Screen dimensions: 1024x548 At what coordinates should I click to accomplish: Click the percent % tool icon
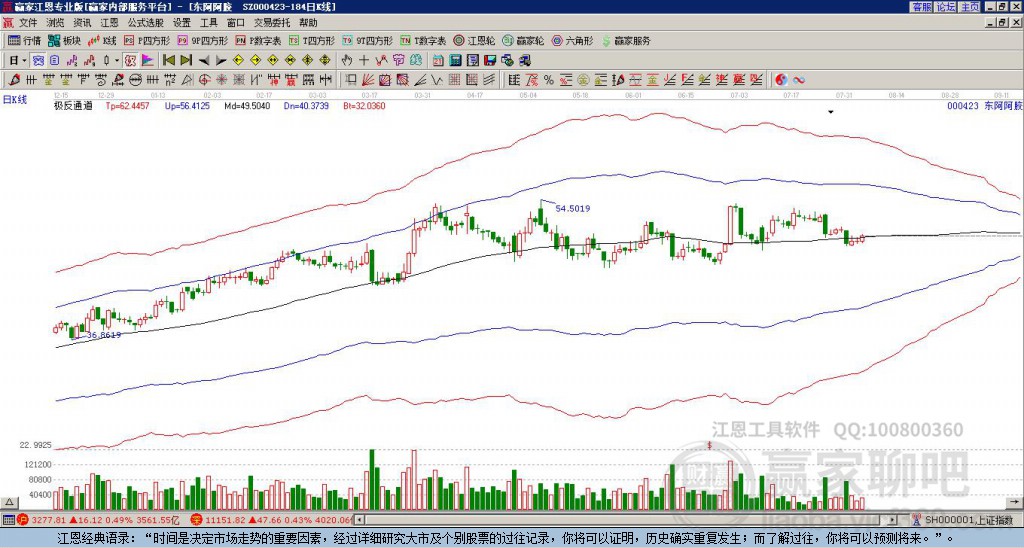point(549,80)
